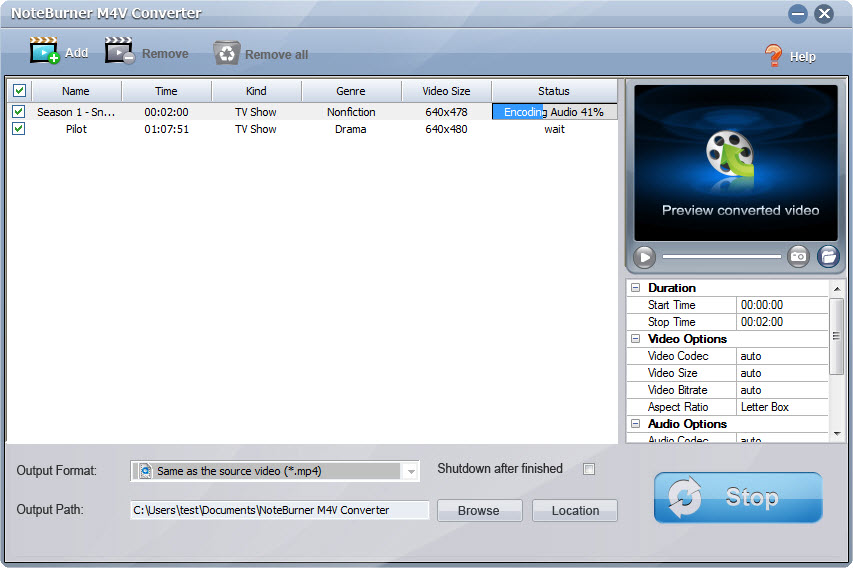Click the Remove video toolbar icon
Image resolution: width=853 pixels, height=568 pixels.
click(x=120, y=51)
